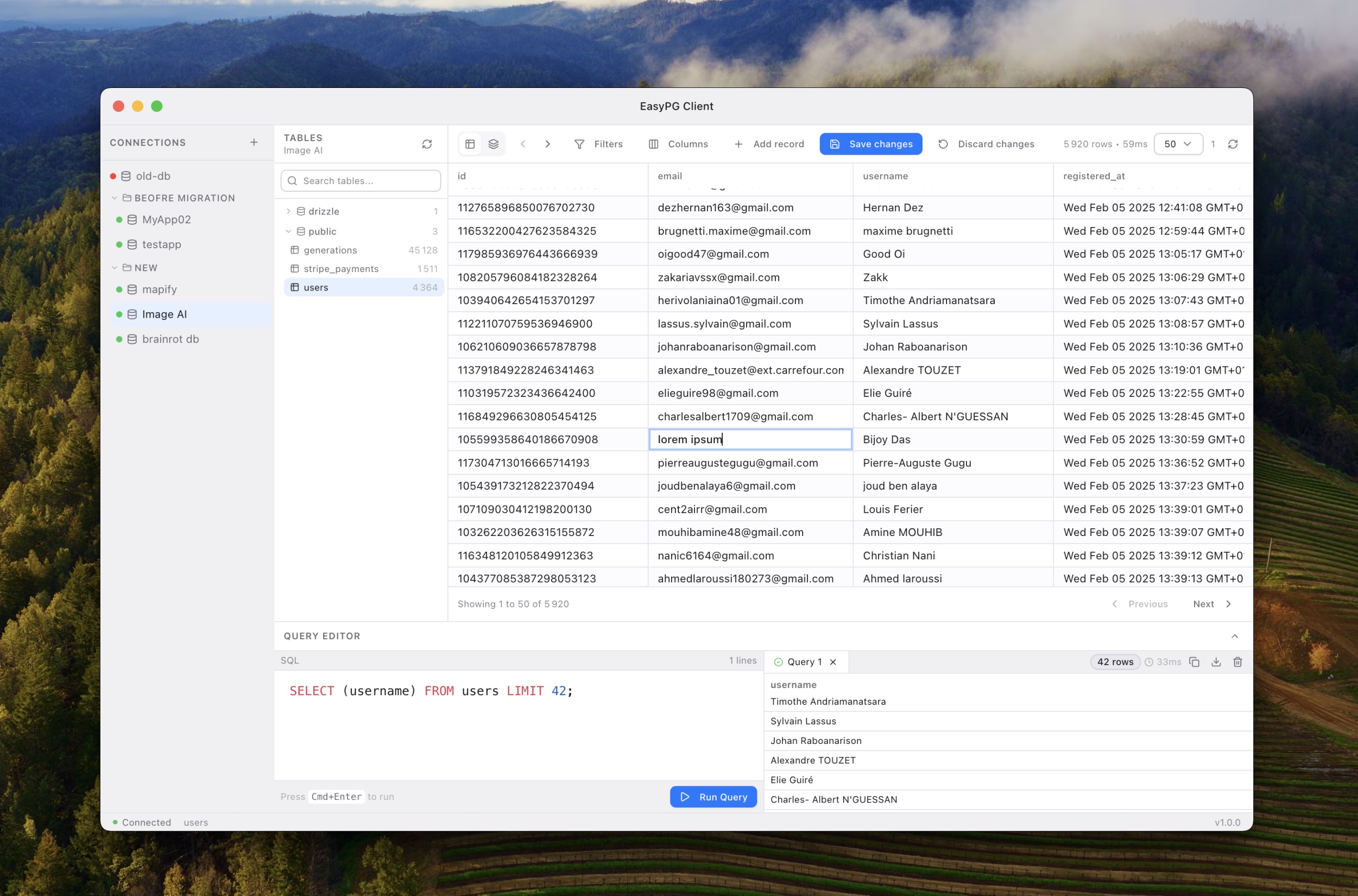Download query results

point(1216,662)
